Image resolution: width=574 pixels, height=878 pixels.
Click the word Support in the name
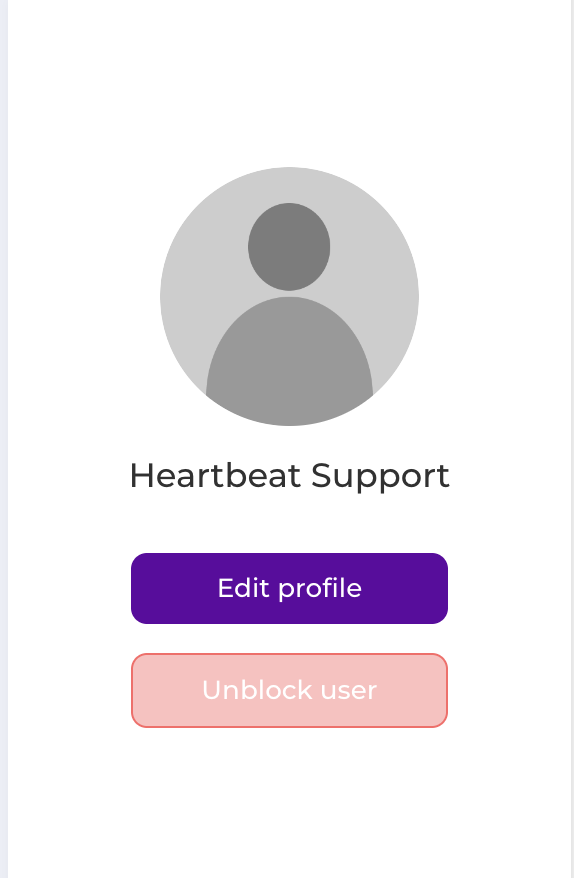click(x=380, y=477)
